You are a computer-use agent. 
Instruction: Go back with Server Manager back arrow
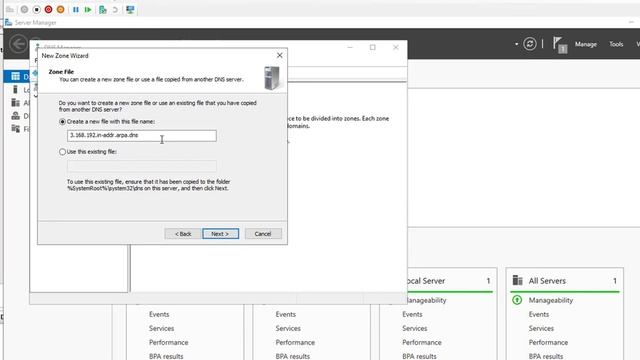[x=18, y=44]
